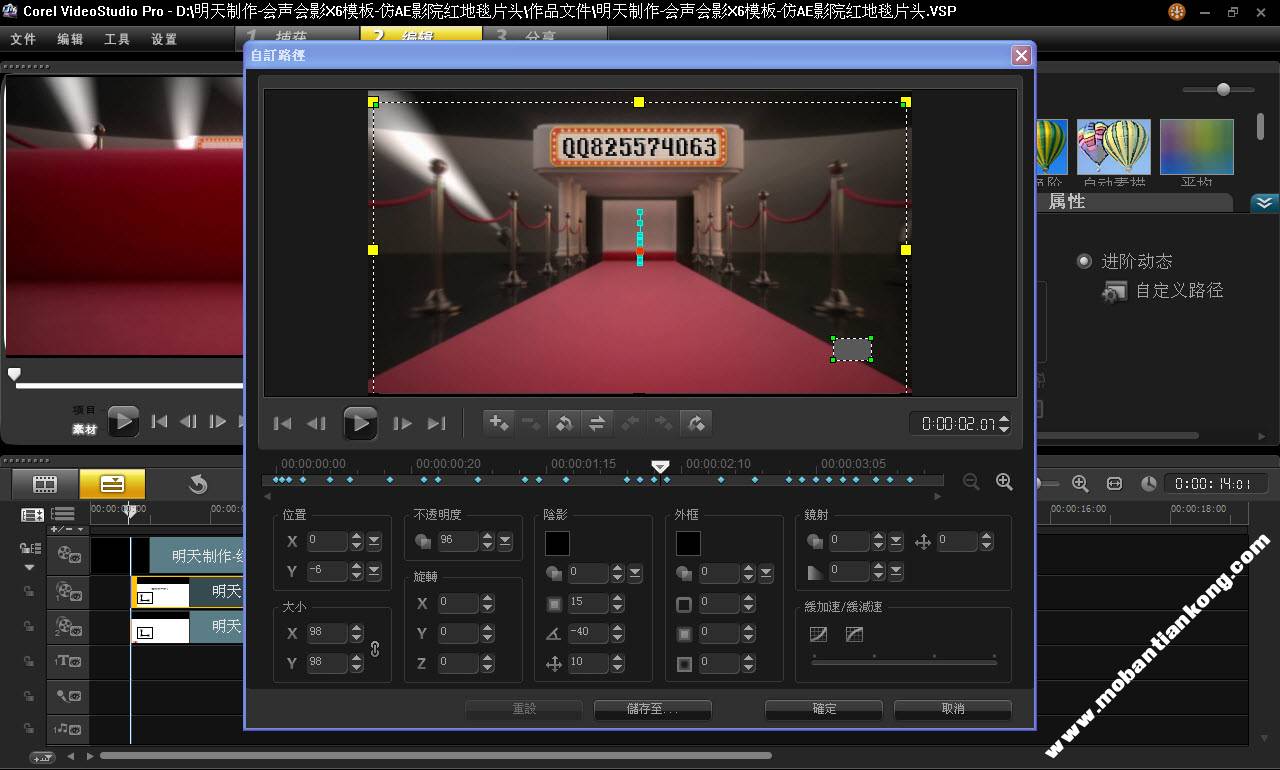The image size is (1280, 770).
Task: Switch to the 分享 step tab
Action: point(544,35)
